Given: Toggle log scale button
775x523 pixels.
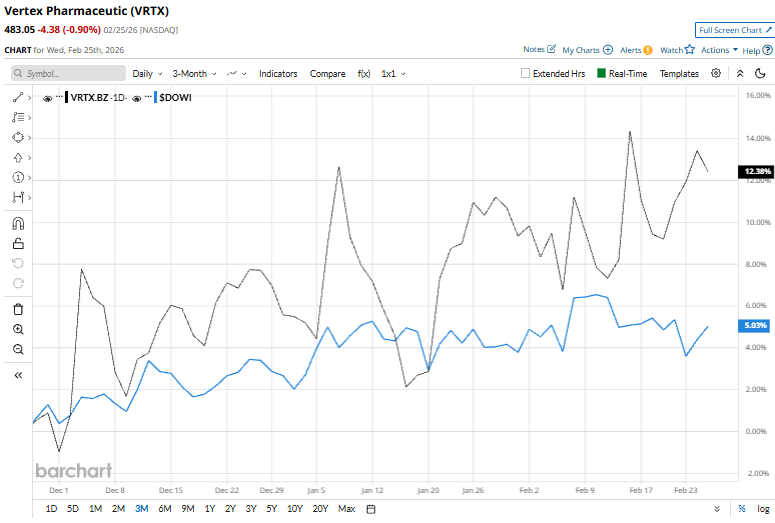Looking at the screenshot, I should click(763, 509).
